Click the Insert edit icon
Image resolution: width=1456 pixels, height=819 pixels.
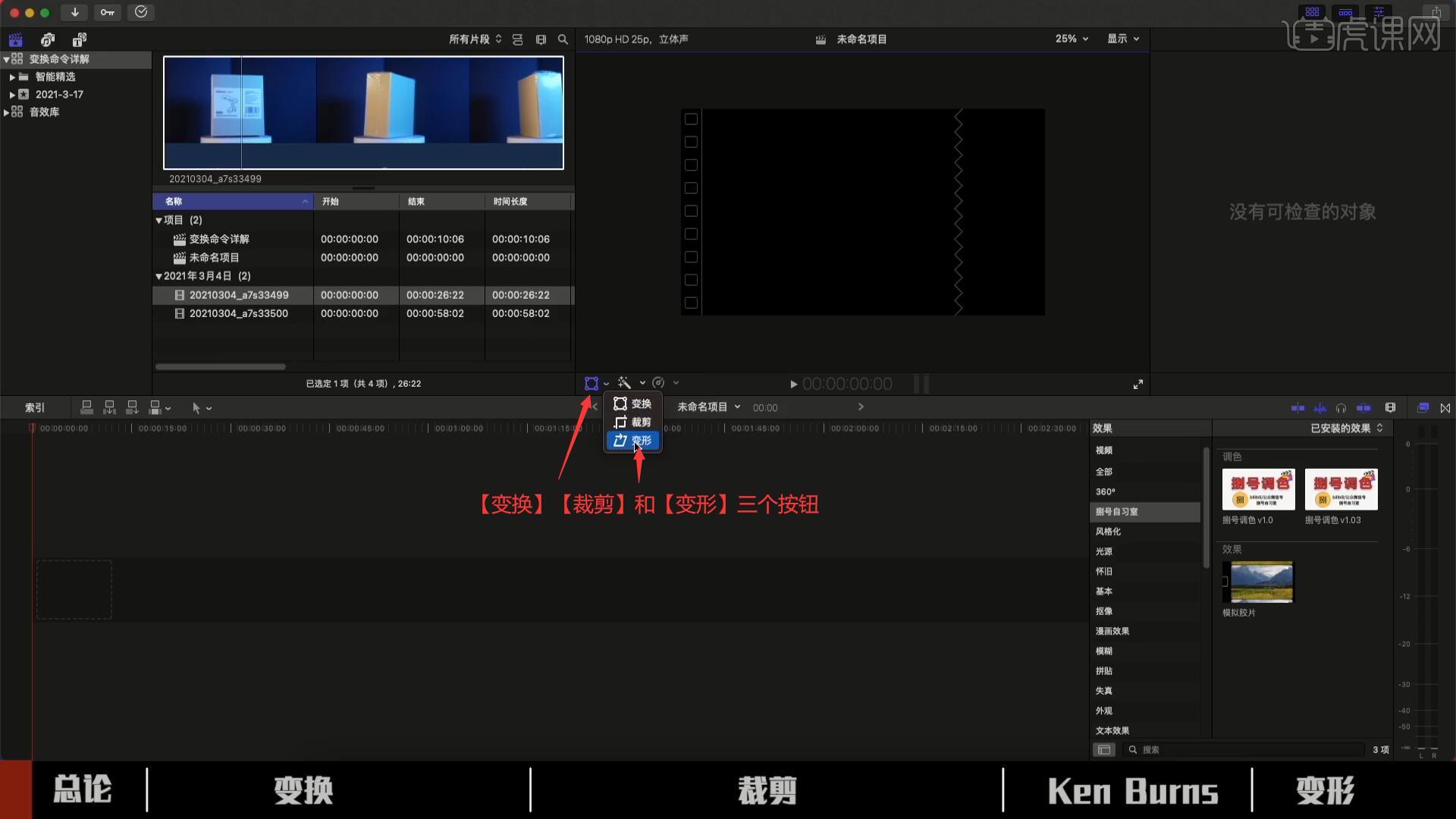coord(109,407)
